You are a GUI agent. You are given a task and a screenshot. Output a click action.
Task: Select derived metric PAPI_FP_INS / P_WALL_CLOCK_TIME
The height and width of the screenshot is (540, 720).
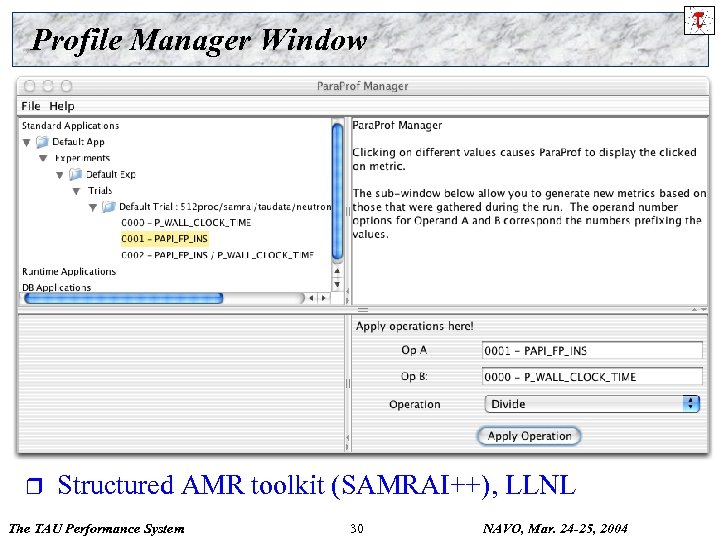click(218, 255)
